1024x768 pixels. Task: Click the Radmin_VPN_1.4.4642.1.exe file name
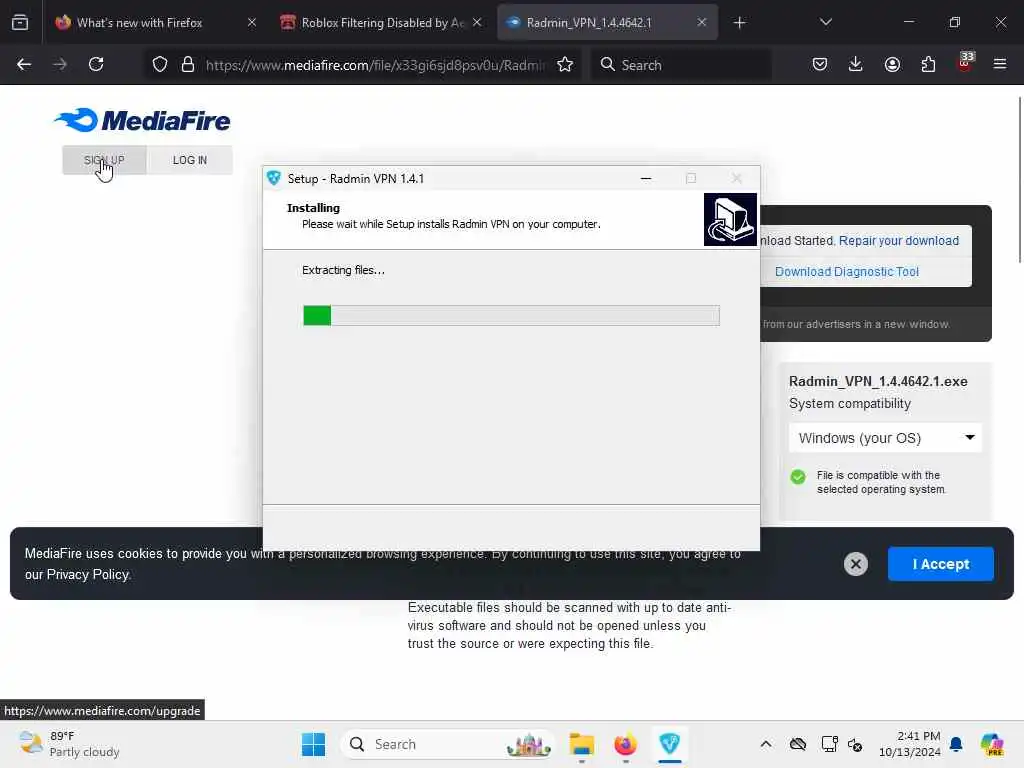tap(878, 381)
